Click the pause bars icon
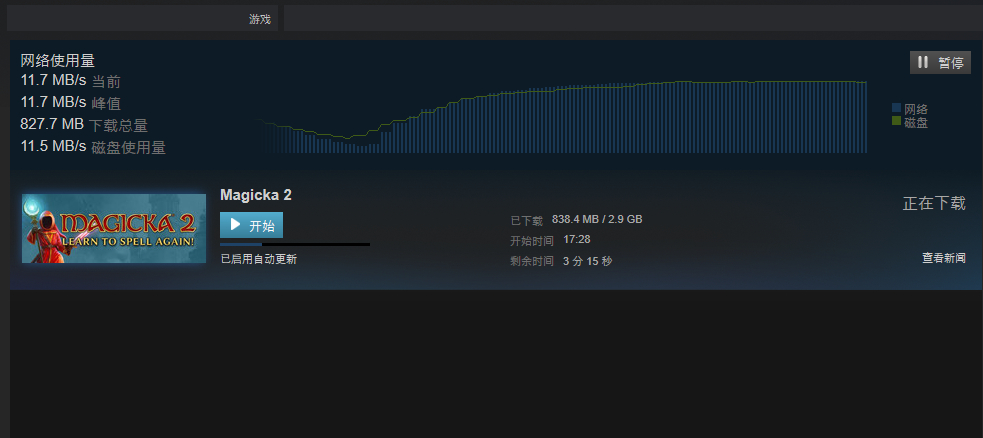This screenshot has width=983, height=438. [x=923, y=62]
